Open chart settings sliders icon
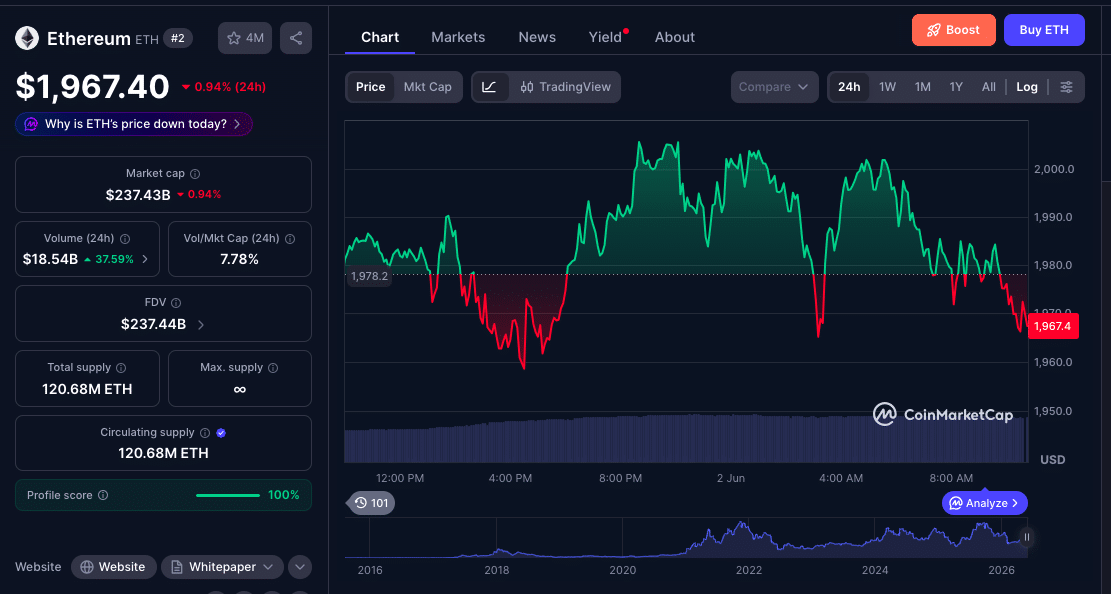 pyautogui.click(x=1066, y=86)
